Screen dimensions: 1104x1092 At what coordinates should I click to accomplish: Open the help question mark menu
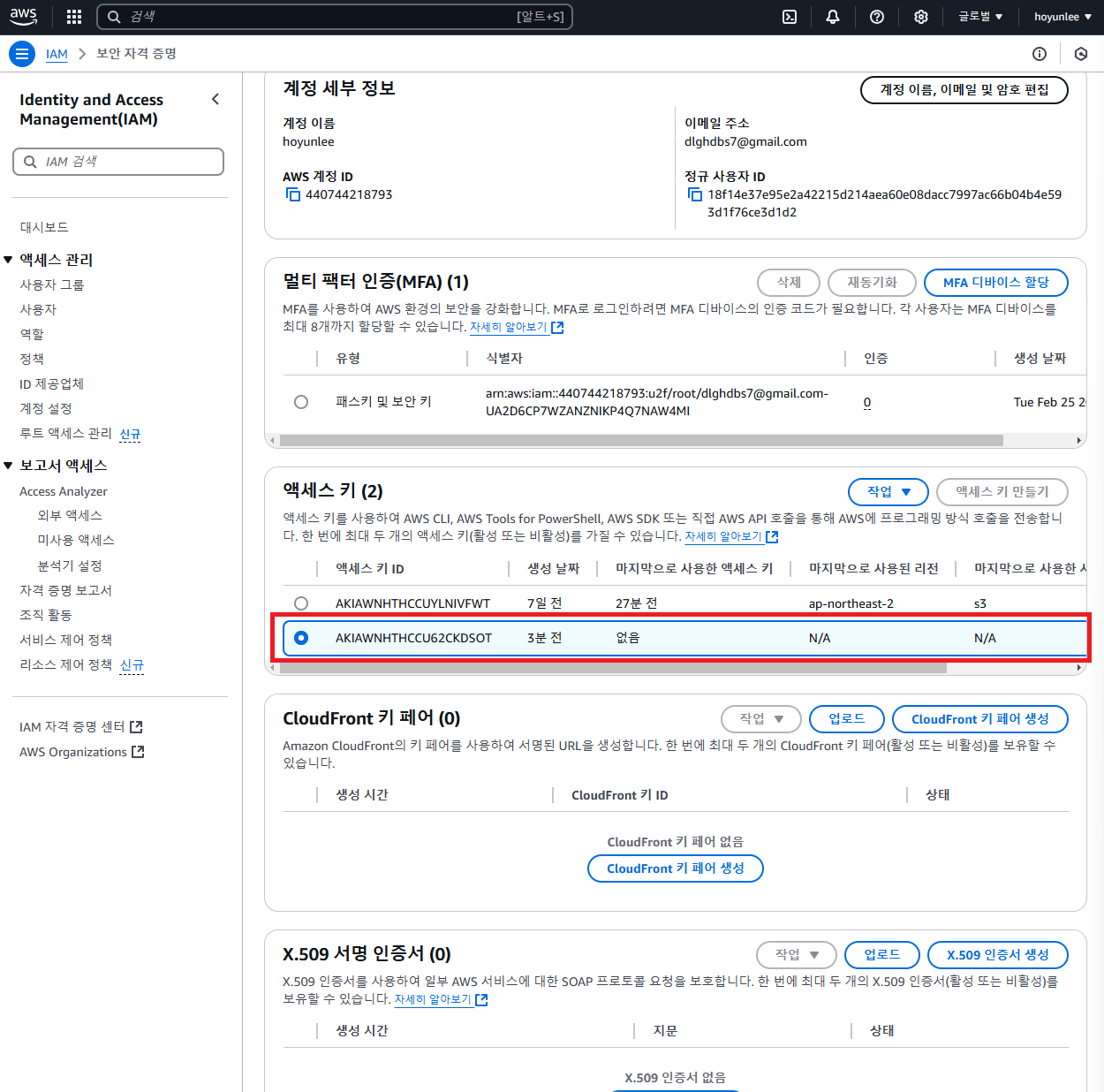click(877, 17)
